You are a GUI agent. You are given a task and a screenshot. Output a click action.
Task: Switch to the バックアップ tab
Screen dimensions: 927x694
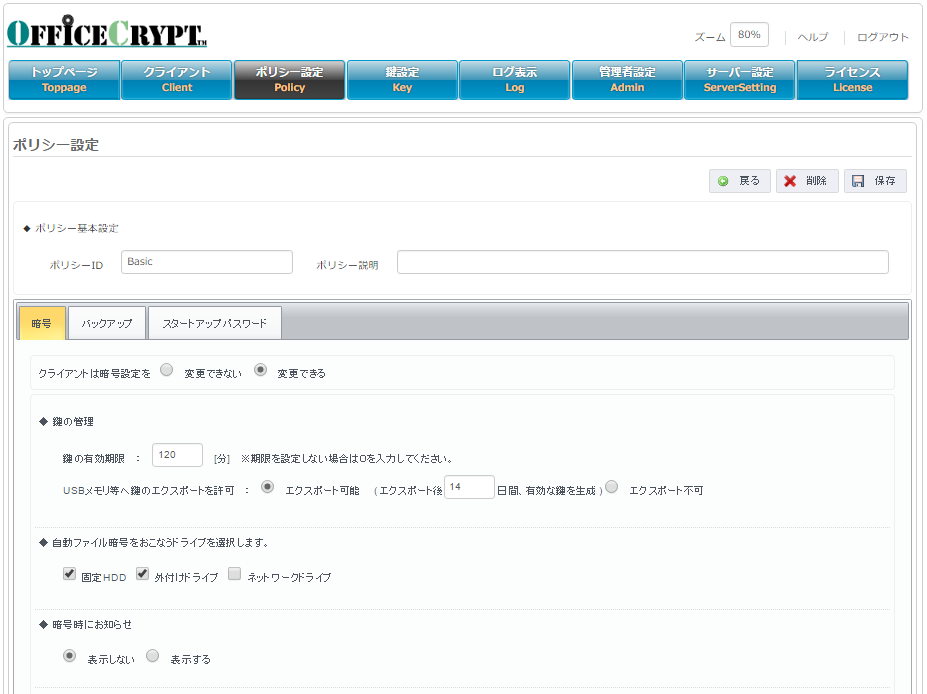click(x=107, y=323)
